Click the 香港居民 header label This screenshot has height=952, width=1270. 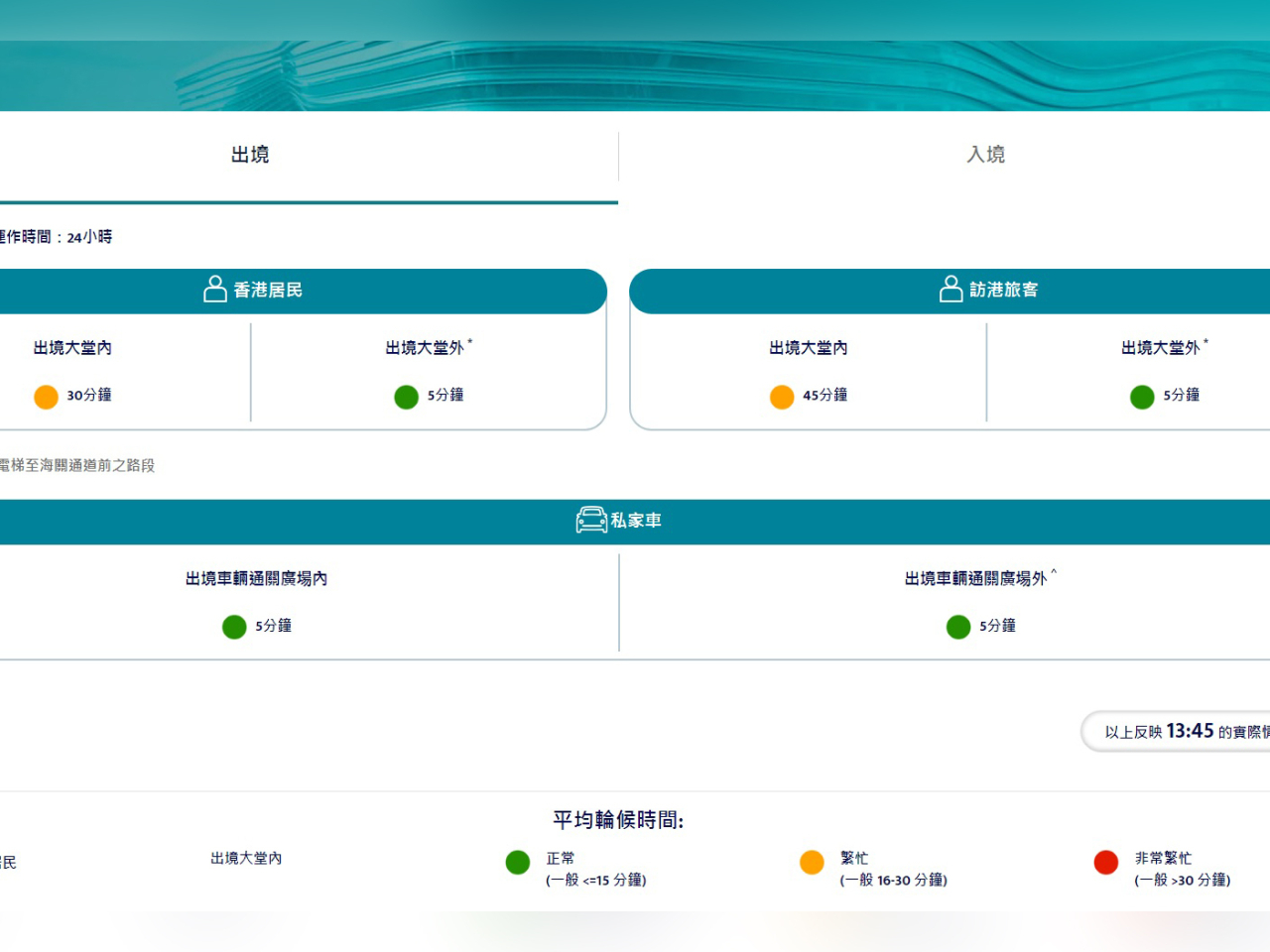[x=268, y=290]
